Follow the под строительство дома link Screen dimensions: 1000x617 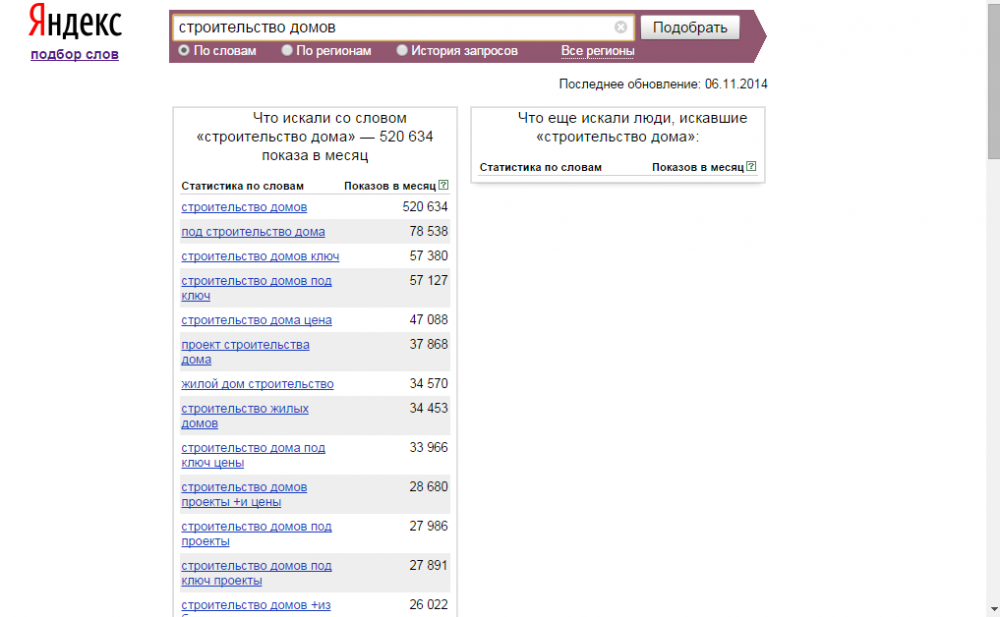253,232
